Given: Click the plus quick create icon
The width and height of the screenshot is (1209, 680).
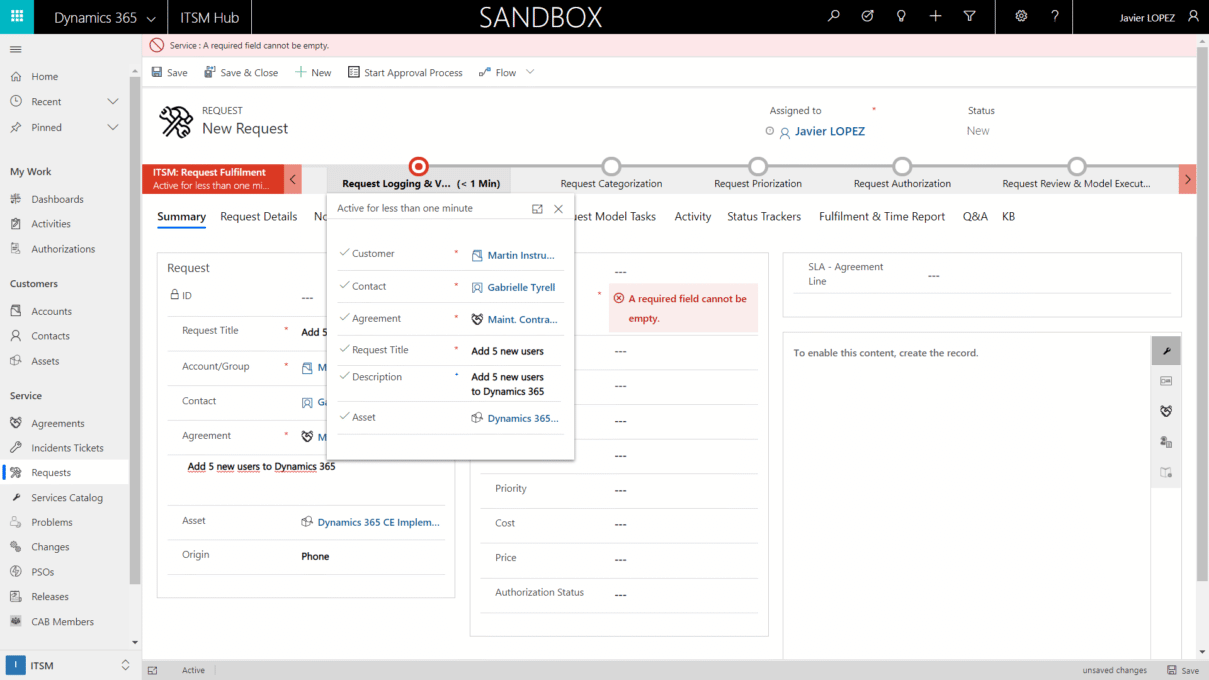Looking at the screenshot, I should (x=935, y=17).
